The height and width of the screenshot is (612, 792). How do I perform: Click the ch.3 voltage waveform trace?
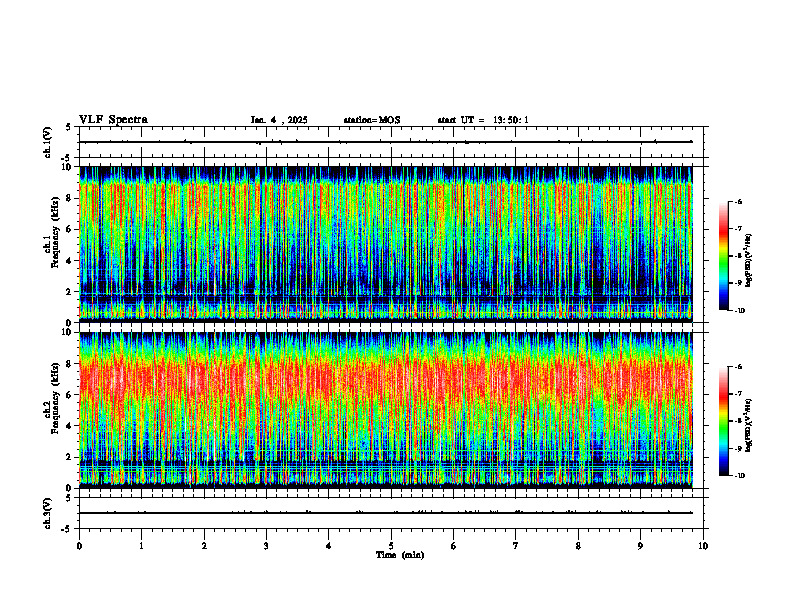(x=386, y=513)
